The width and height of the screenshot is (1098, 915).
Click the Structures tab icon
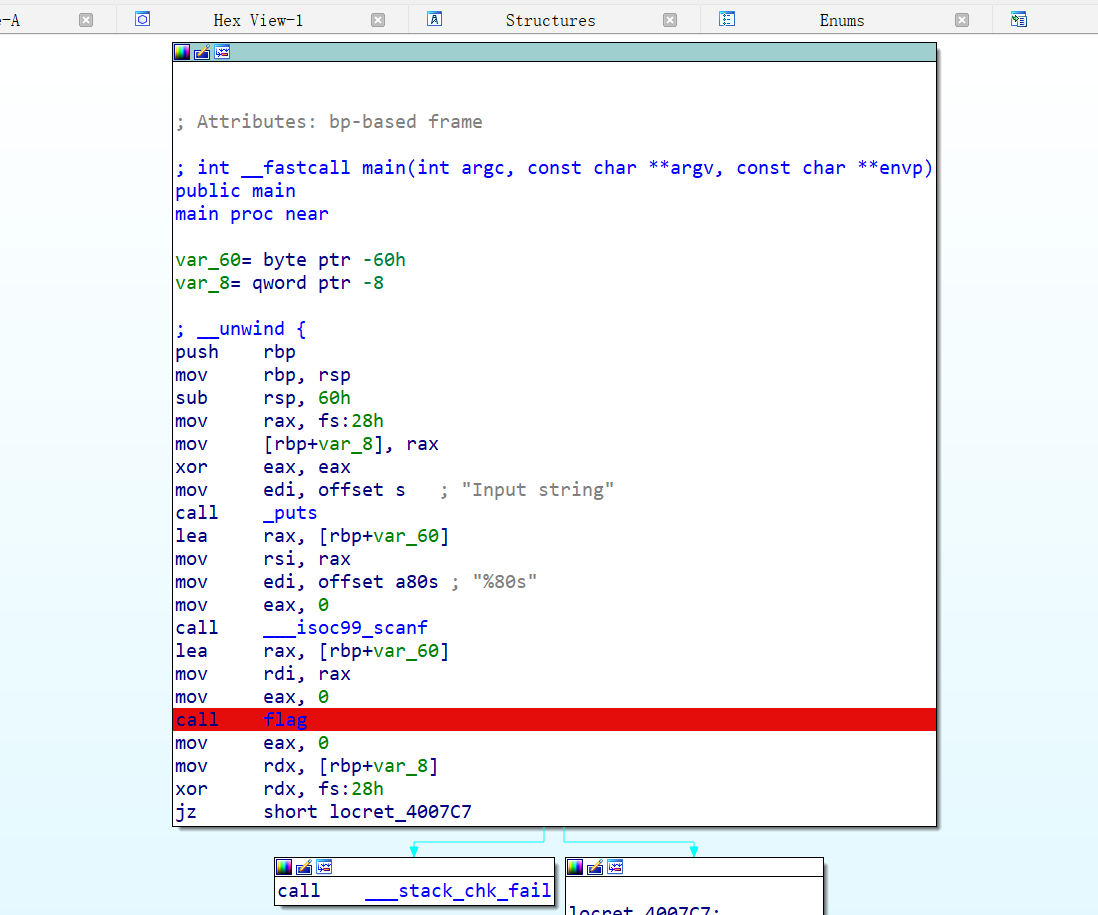click(434, 19)
